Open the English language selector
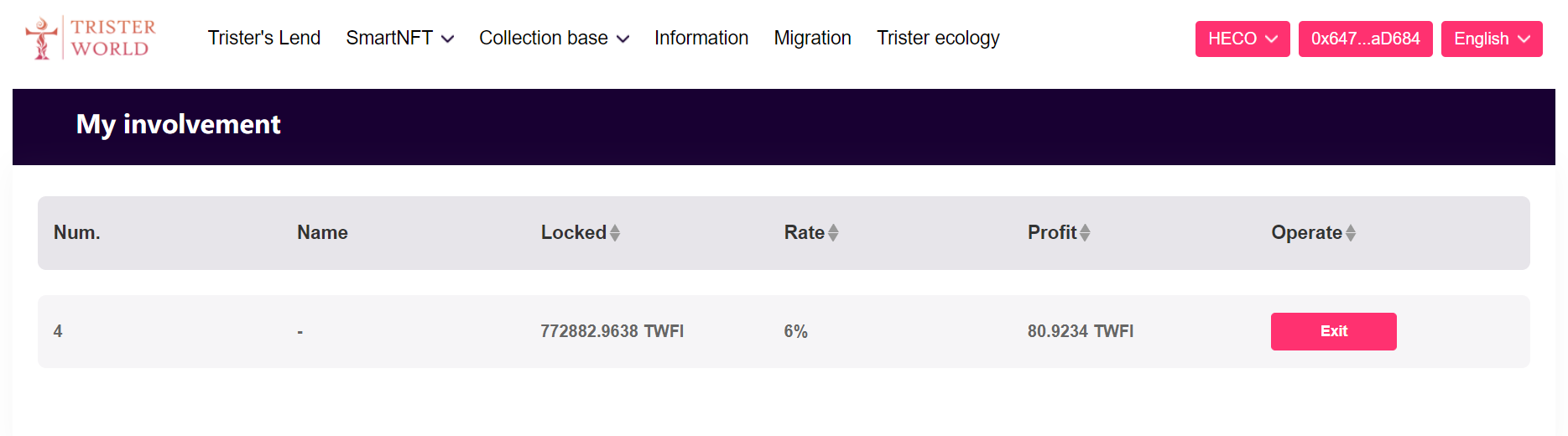 point(1491,39)
